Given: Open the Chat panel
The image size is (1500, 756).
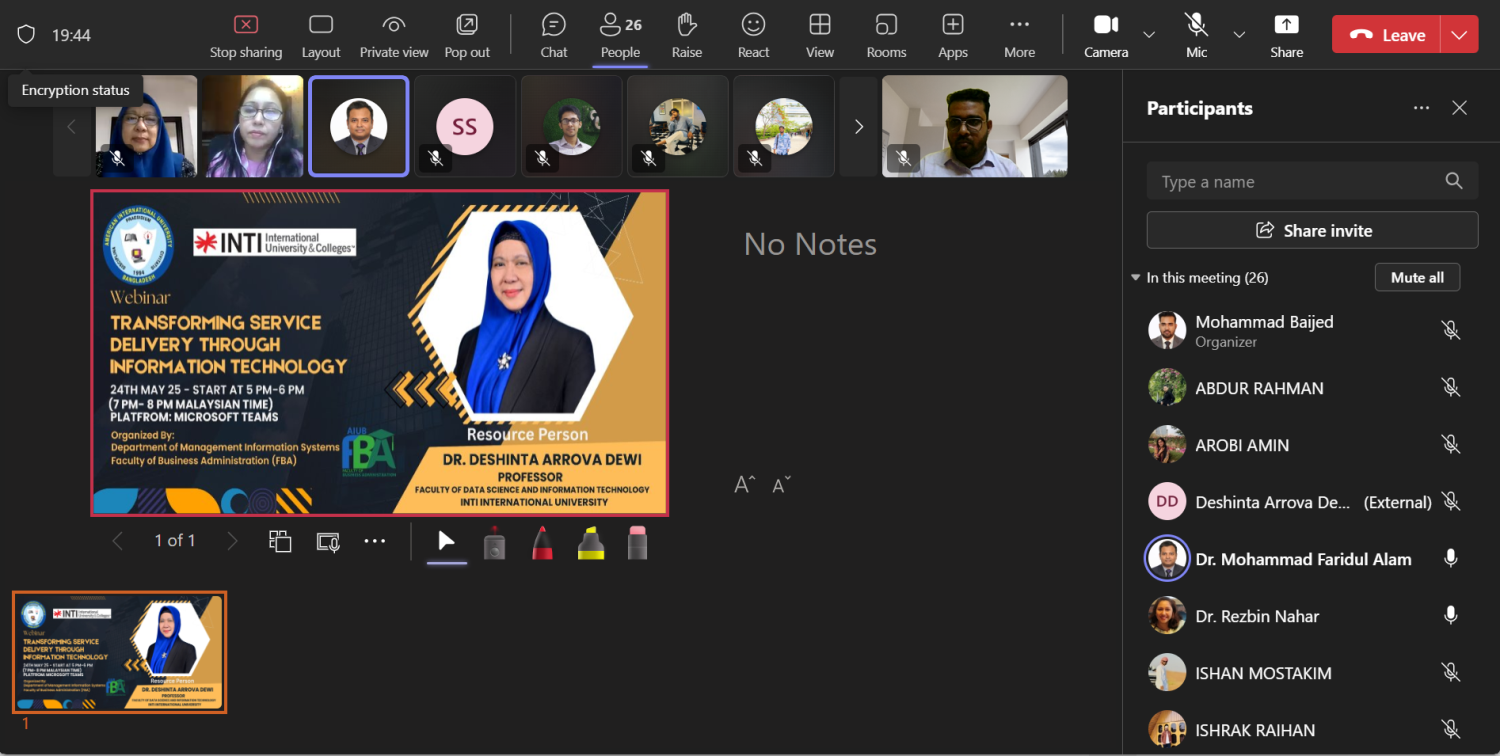Looking at the screenshot, I should (x=553, y=35).
